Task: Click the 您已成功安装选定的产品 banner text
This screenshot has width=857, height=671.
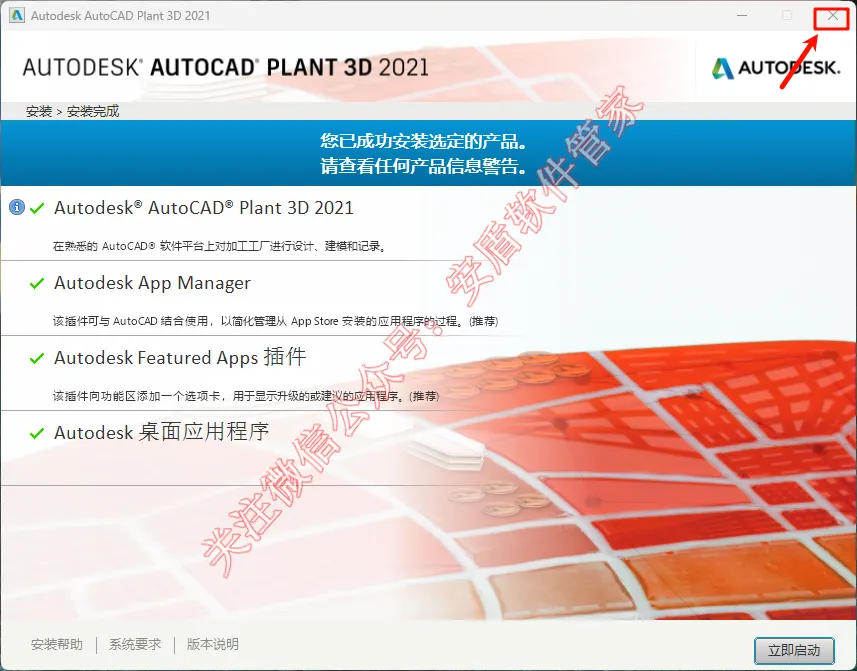Action: coord(424,142)
